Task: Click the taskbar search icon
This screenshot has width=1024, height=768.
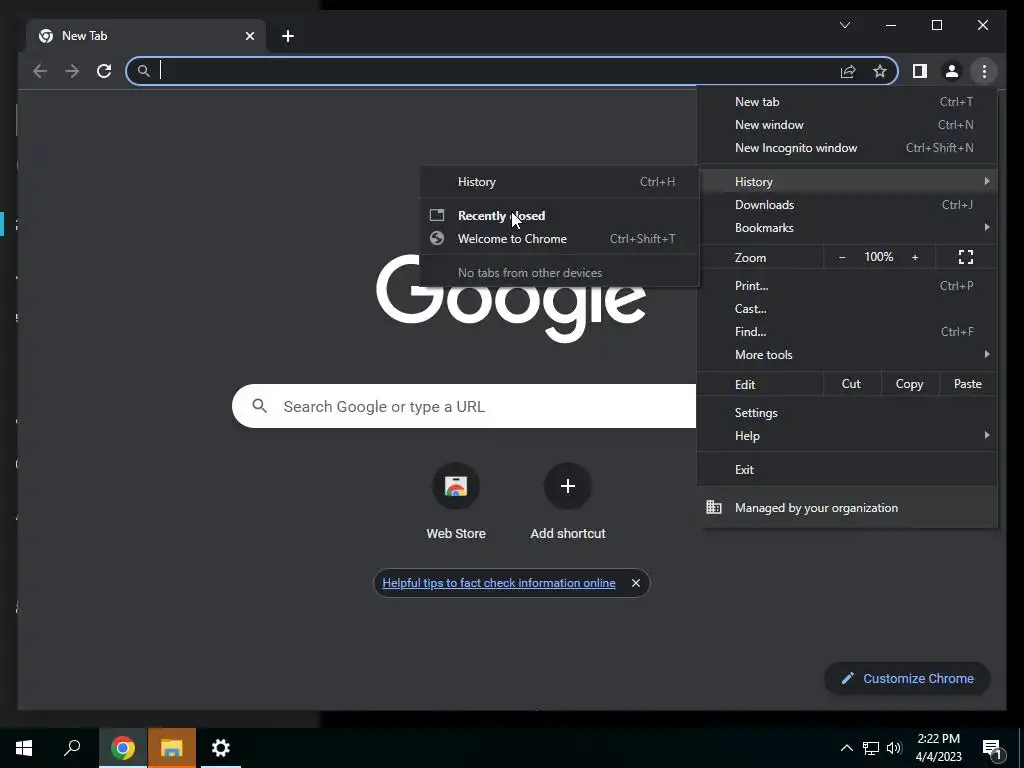Action: tap(72, 748)
